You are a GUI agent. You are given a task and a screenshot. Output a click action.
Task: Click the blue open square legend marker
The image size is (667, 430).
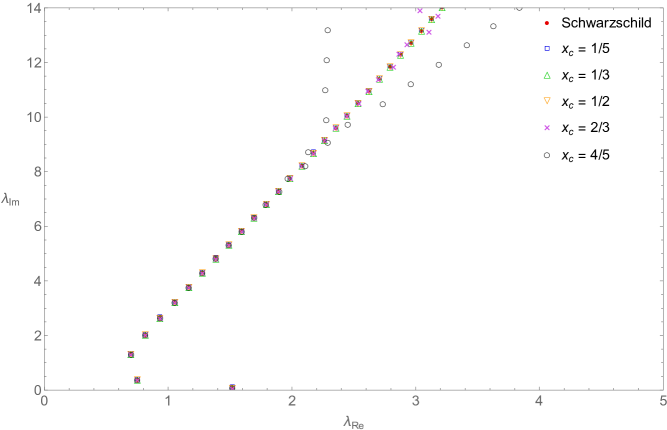pos(546,48)
